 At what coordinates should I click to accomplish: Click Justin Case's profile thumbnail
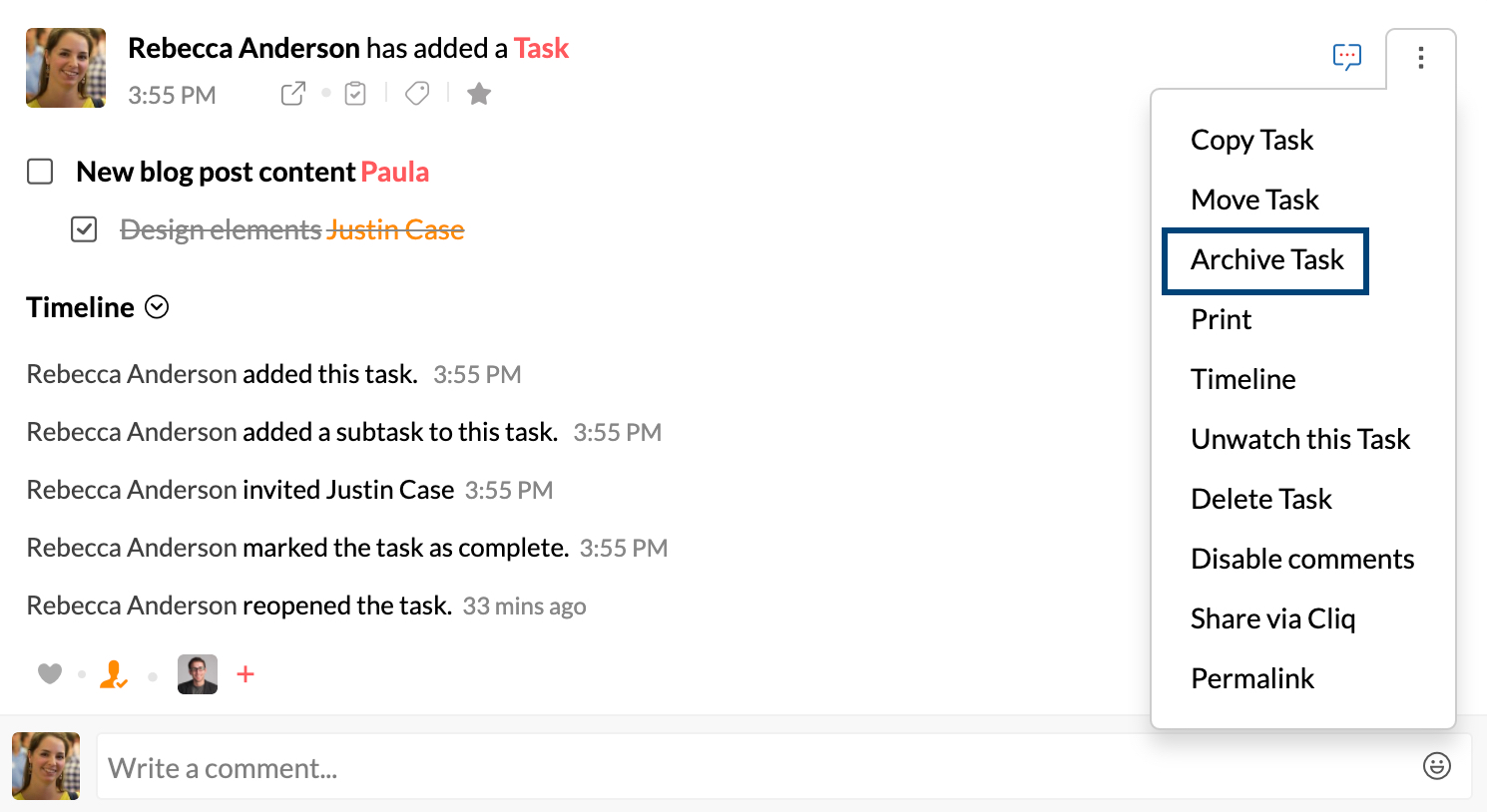[x=197, y=674]
